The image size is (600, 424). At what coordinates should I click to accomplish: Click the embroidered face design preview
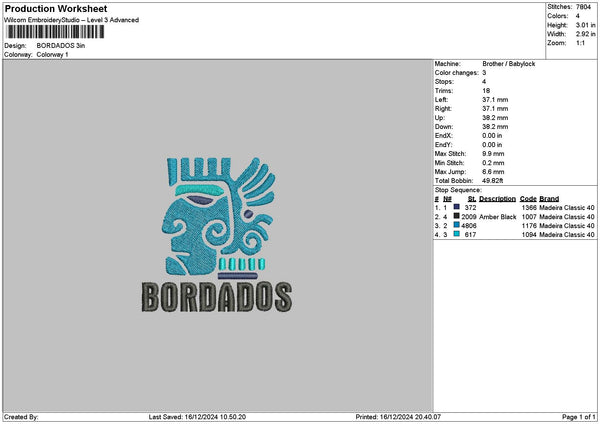pos(218,216)
